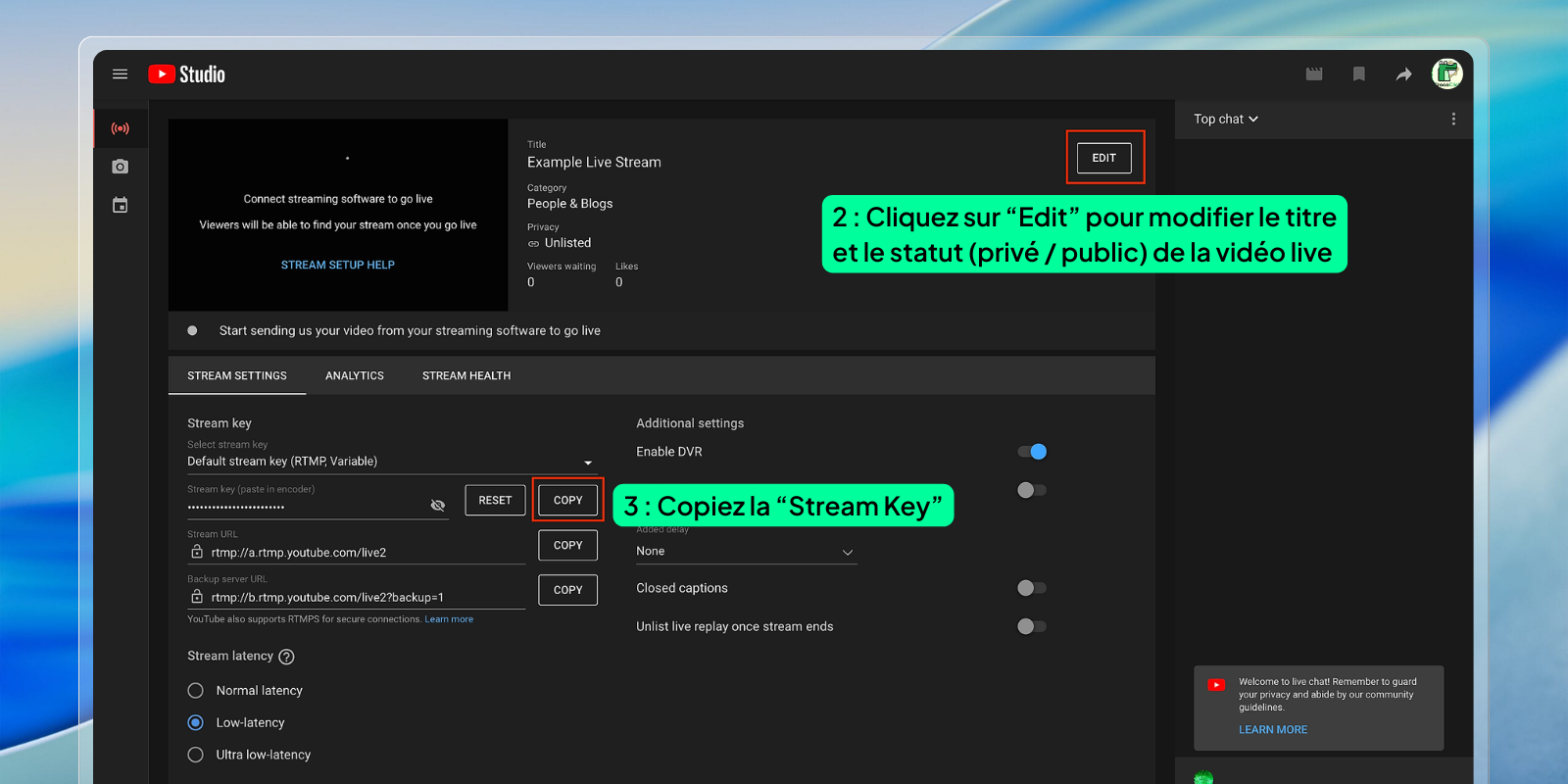
Task: Click the category text People & Blogs
Action: tap(570, 204)
